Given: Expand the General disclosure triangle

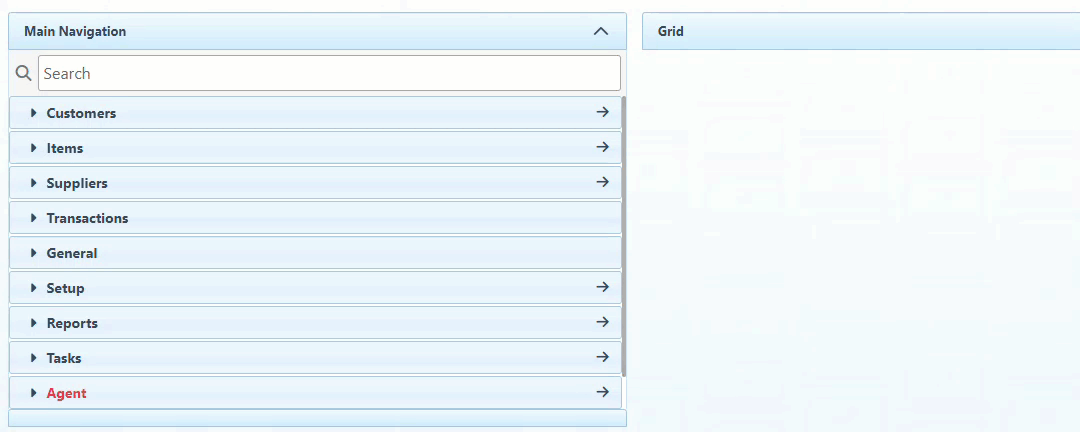Looking at the screenshot, I should click(x=33, y=253).
